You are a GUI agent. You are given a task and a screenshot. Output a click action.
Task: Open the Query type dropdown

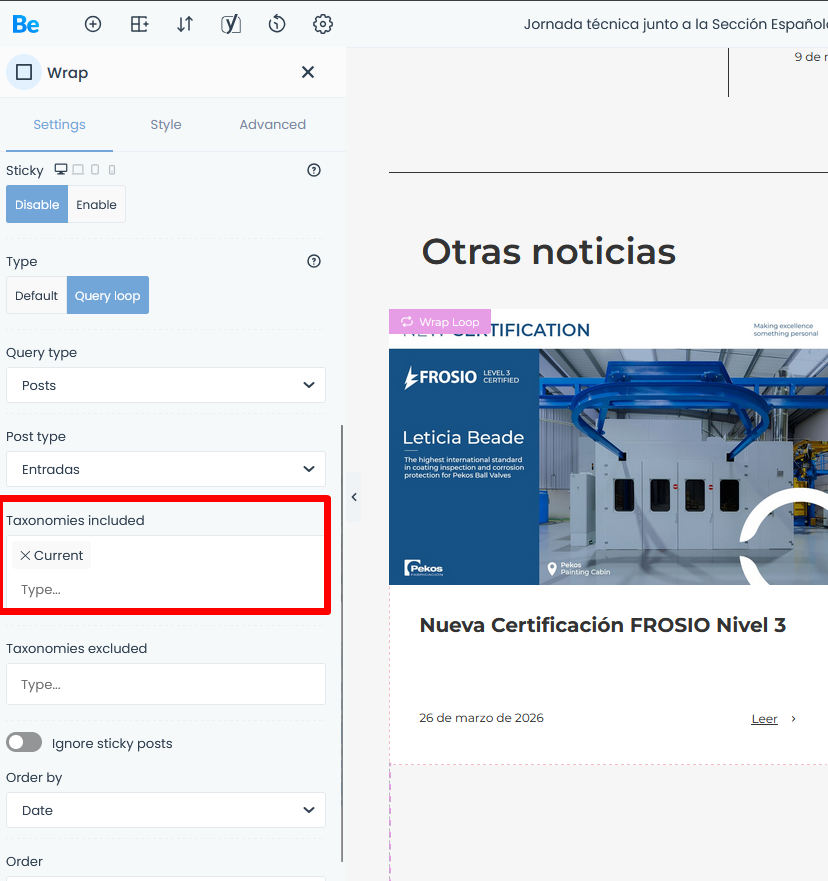click(x=166, y=385)
